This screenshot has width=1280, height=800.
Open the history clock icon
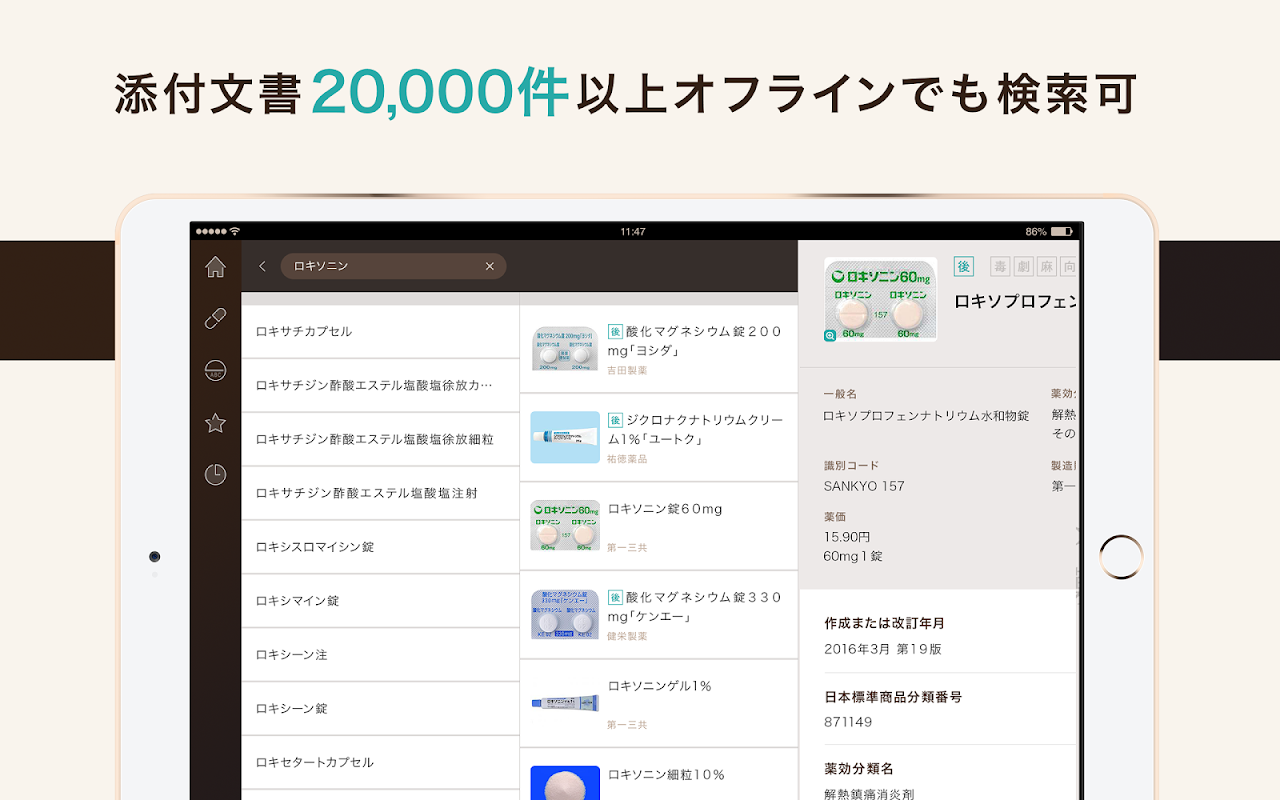(215, 475)
